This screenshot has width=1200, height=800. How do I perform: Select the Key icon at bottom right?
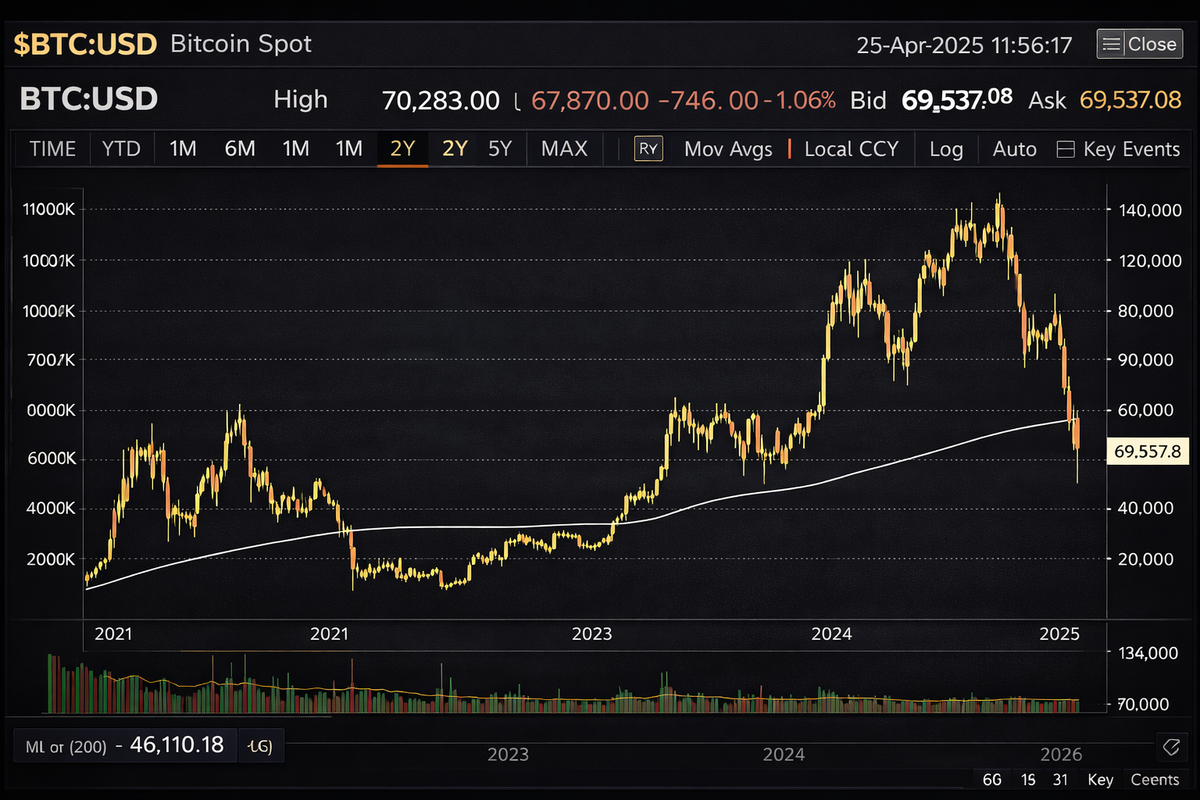point(1100,779)
